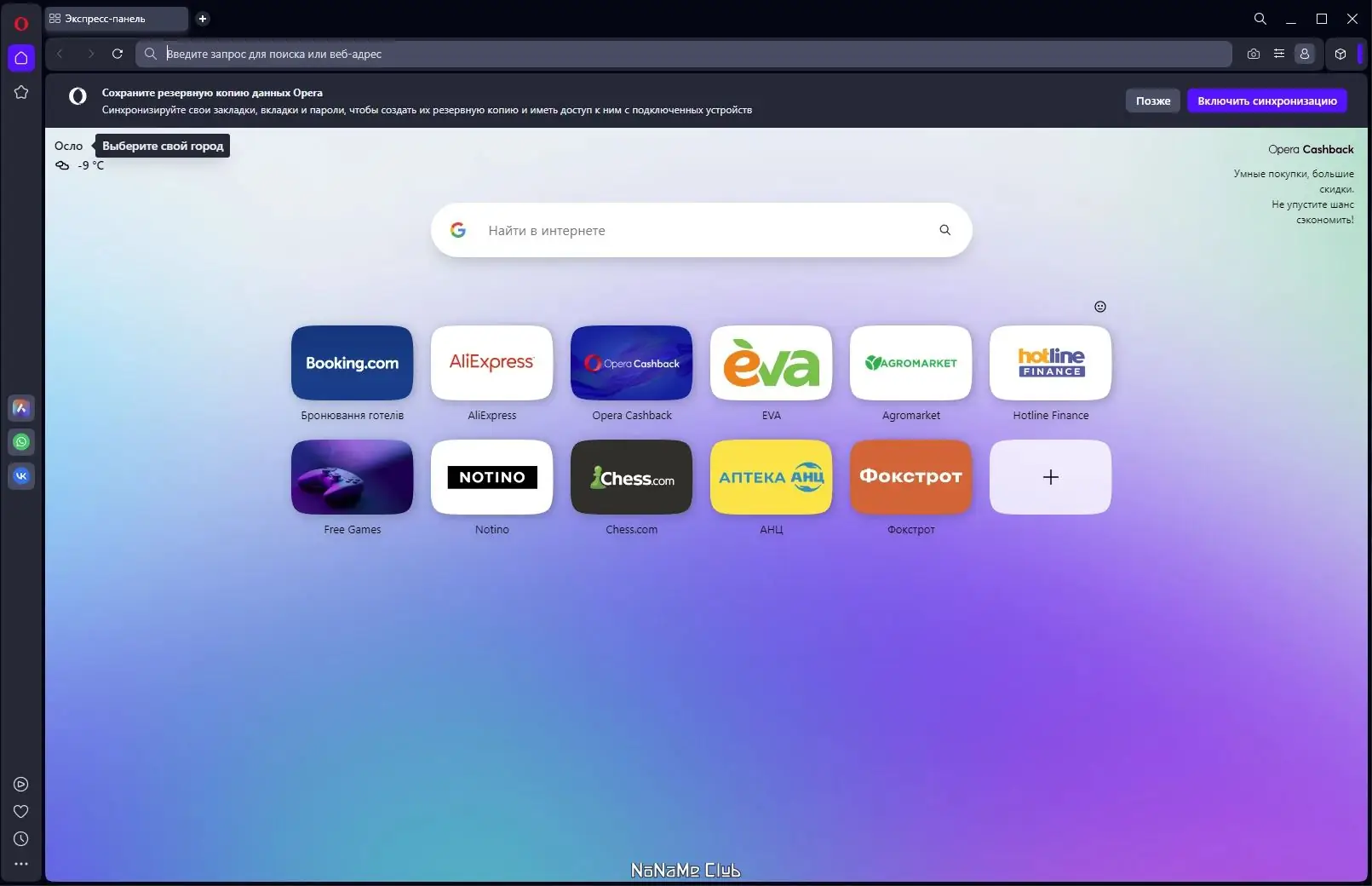The image size is (1372, 886).
Task: Click the Free Games label text
Action: pyautogui.click(x=353, y=530)
